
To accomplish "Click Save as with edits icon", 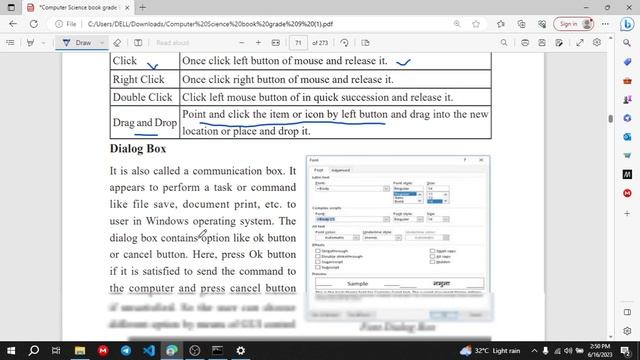I will pos(559,42).
